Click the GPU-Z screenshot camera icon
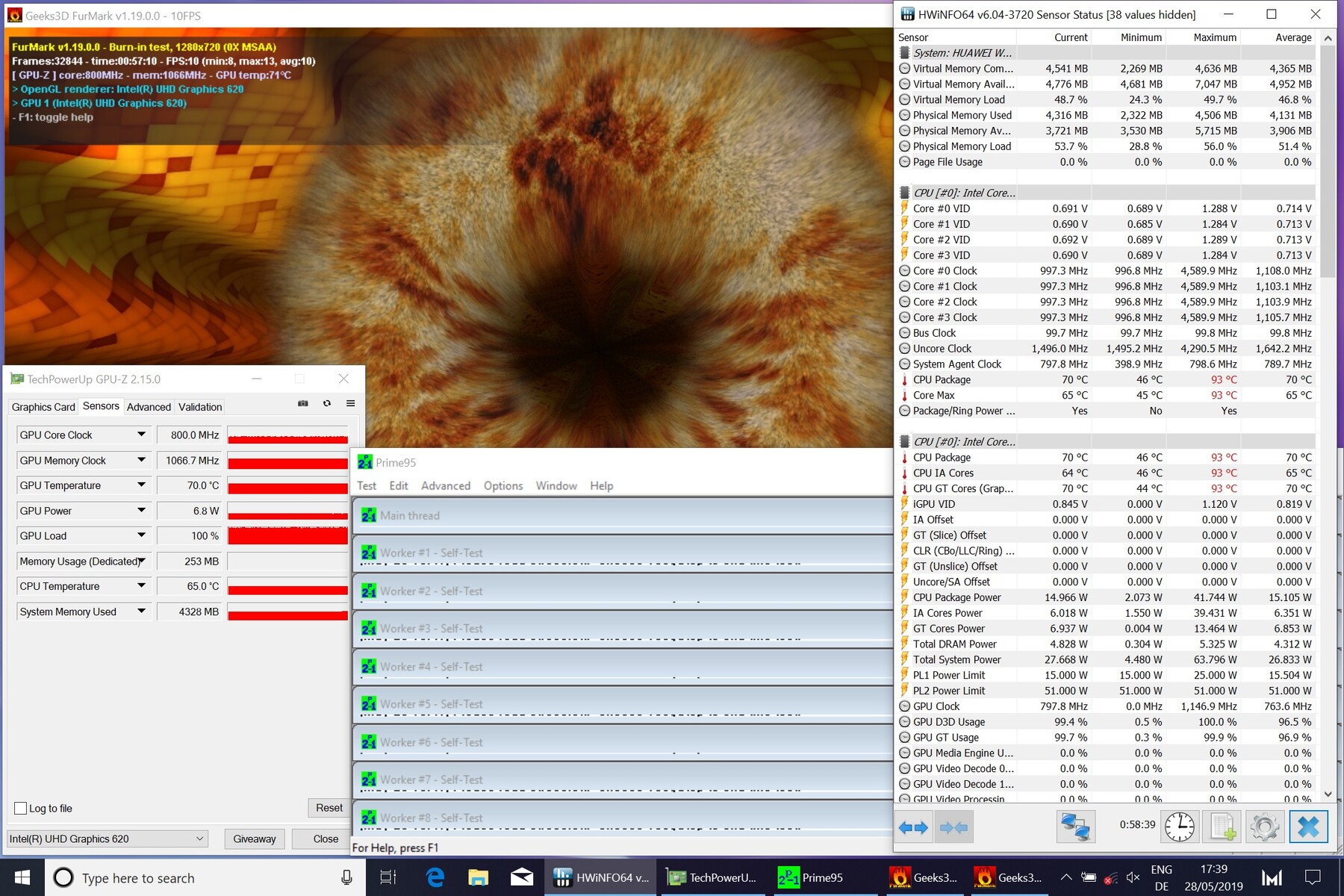This screenshot has width=1344, height=896. (303, 403)
